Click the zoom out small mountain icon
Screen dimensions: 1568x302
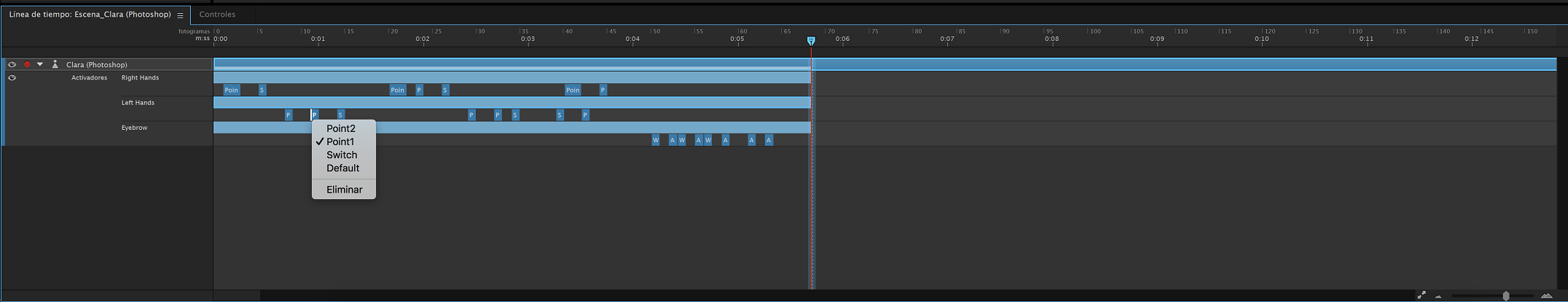[1438, 296]
